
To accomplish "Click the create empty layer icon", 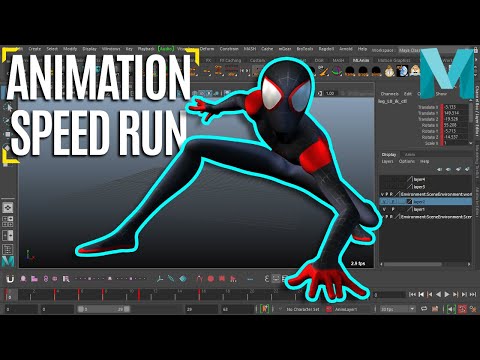I will (458, 169).
